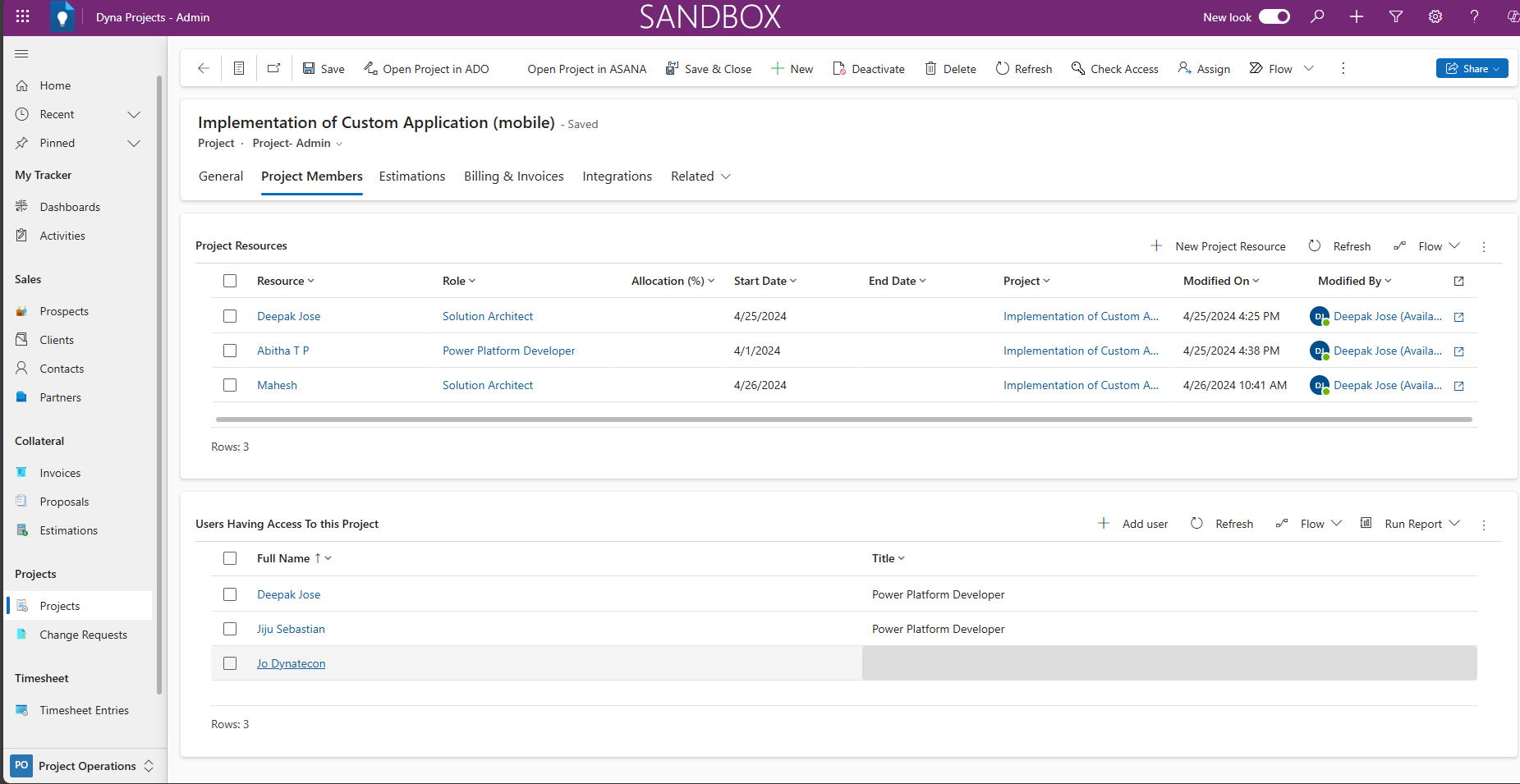Click the Help question mark icon
The image size is (1520, 784).
1474,16
